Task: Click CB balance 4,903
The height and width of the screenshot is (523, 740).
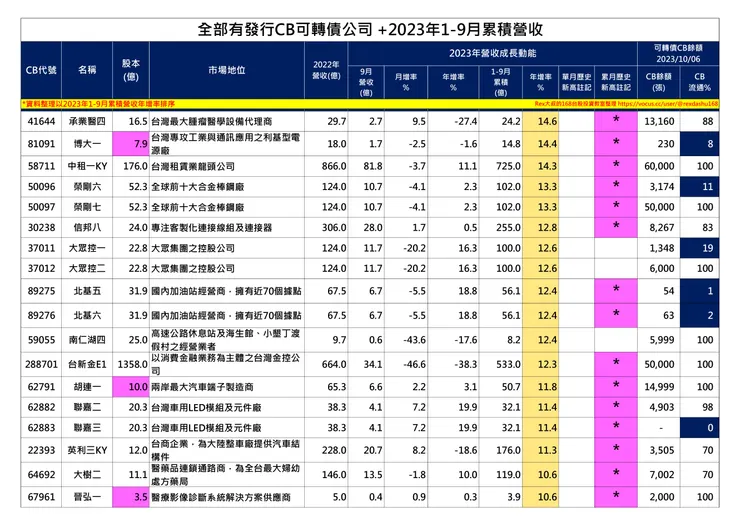Action: pos(662,407)
